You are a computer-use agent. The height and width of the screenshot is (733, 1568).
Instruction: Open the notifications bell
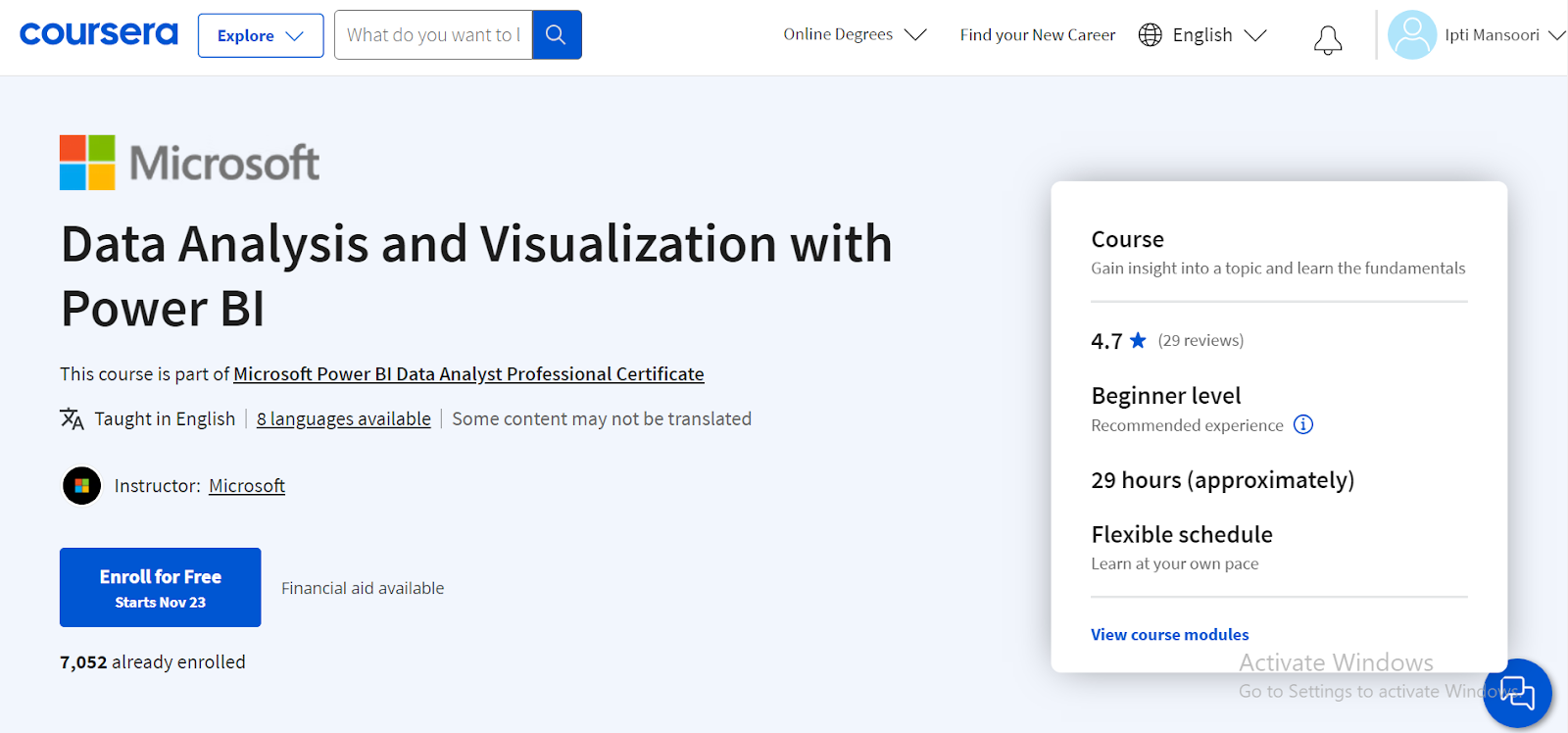coord(1328,39)
